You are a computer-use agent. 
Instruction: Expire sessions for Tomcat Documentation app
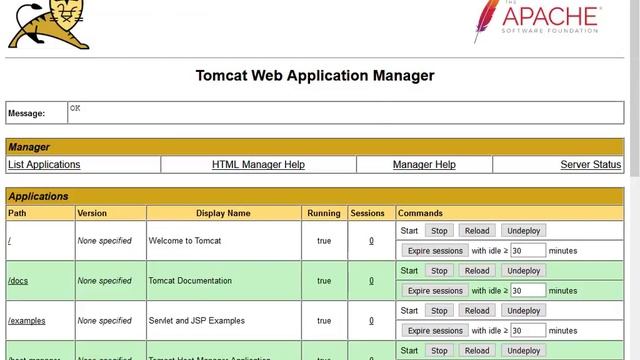coord(435,291)
